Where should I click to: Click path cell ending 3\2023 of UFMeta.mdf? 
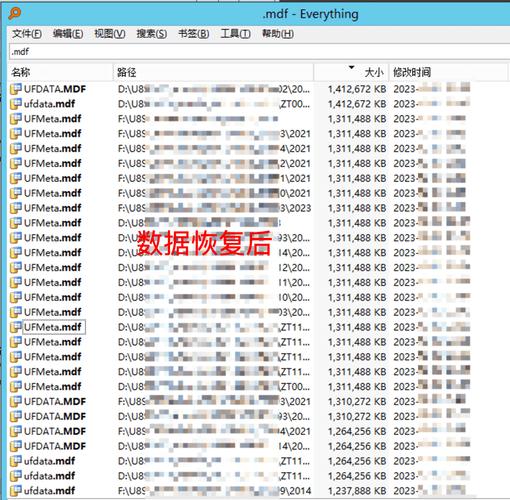coord(214,208)
